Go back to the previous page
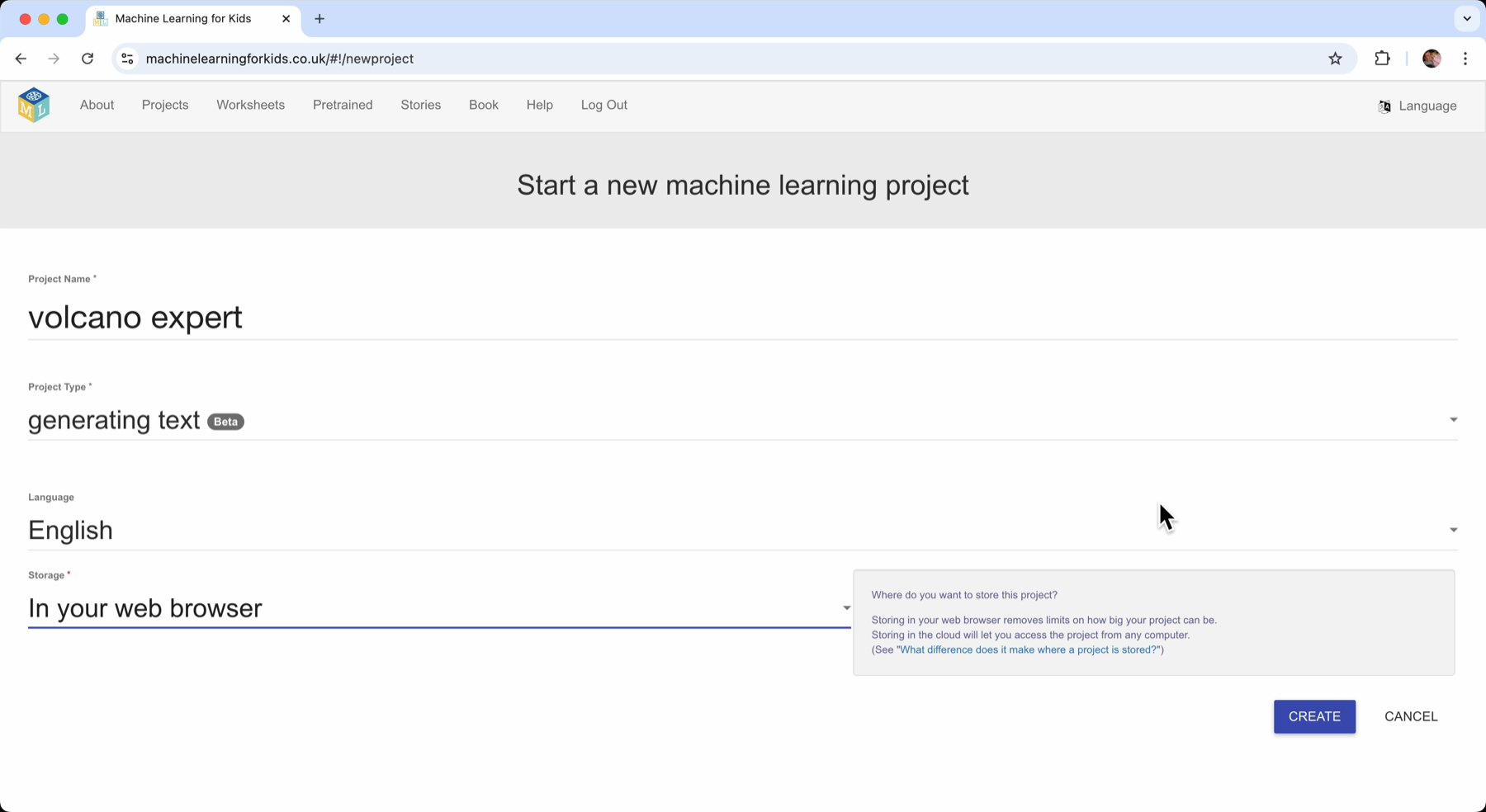This screenshot has width=1486, height=812. click(21, 59)
